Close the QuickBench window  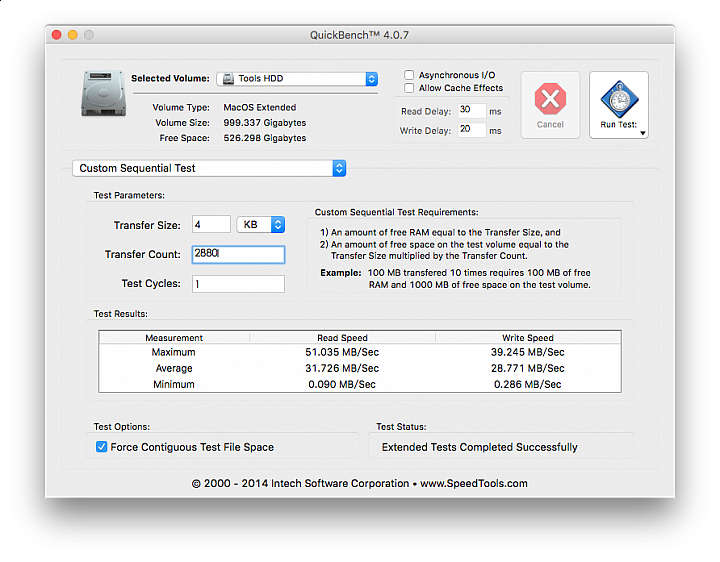coord(56,35)
